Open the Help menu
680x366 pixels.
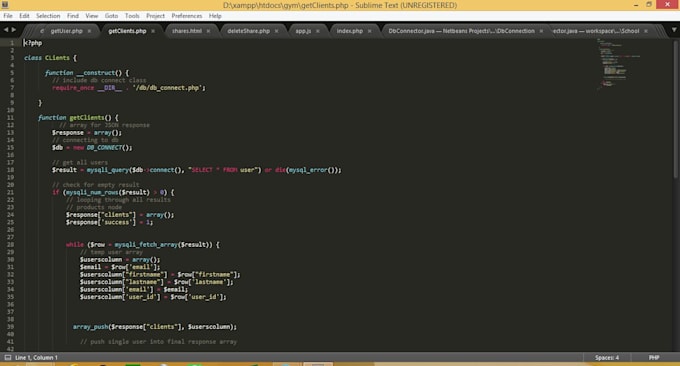click(x=215, y=16)
